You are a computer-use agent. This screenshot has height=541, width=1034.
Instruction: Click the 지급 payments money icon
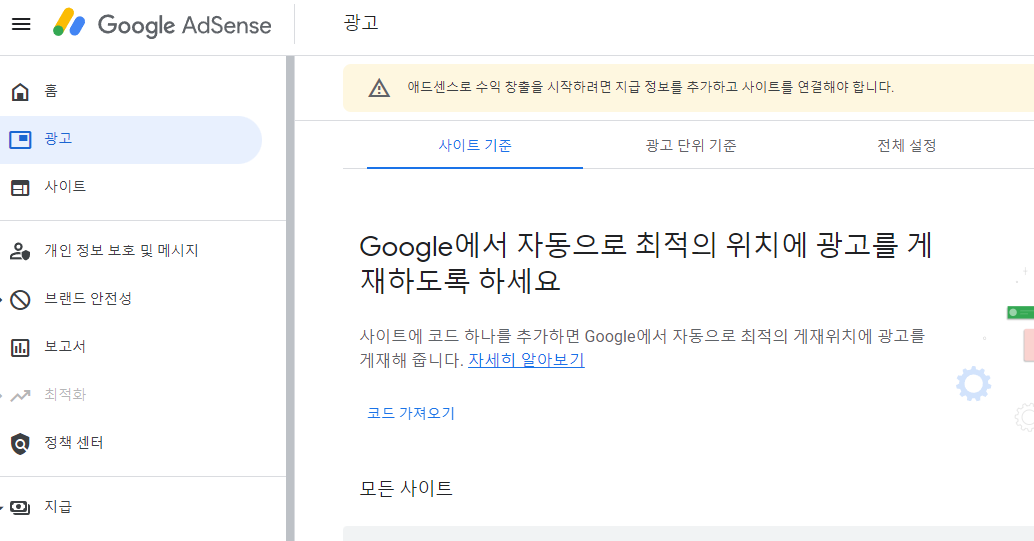(x=20, y=507)
